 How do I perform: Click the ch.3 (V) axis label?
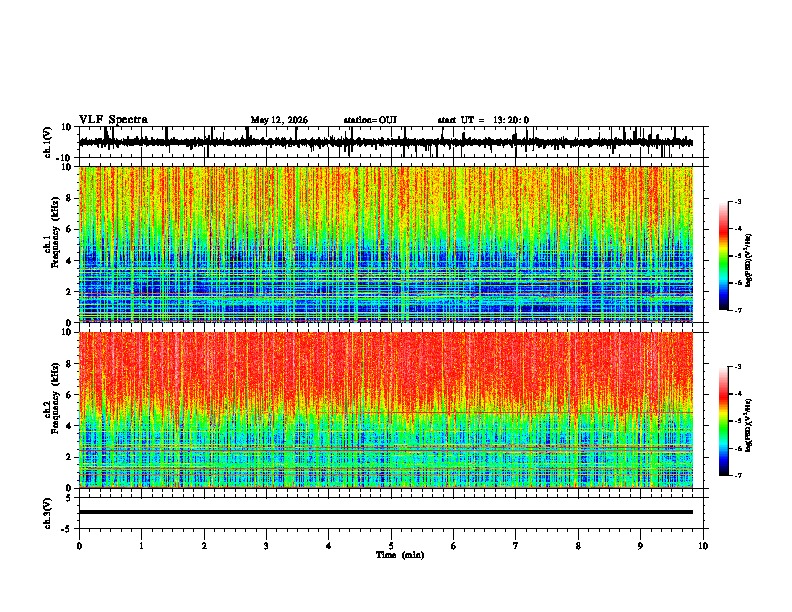pos(48,513)
